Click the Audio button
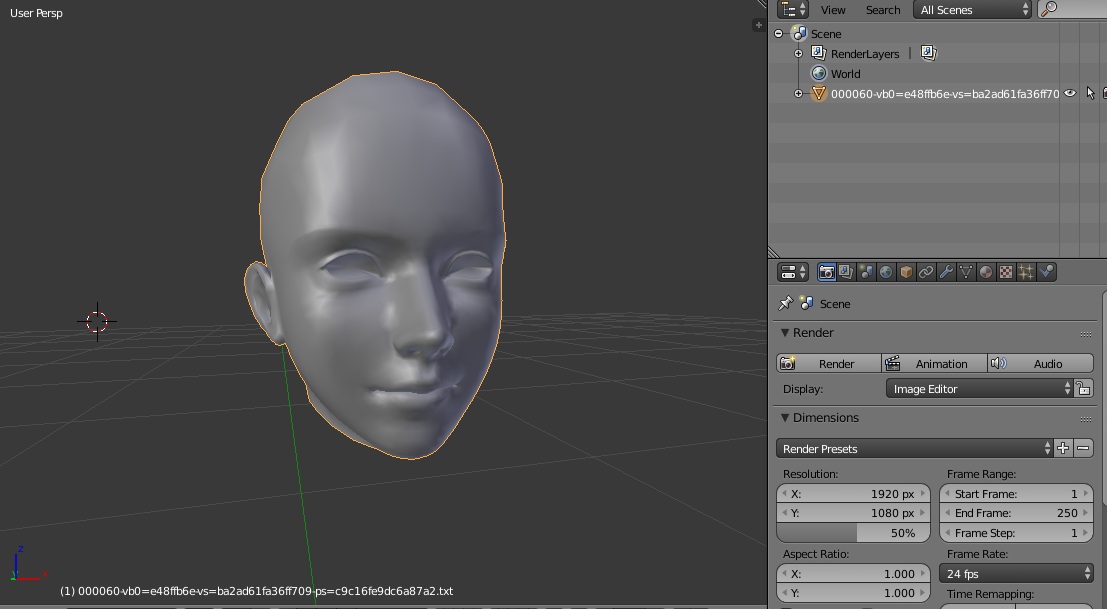Image resolution: width=1107 pixels, height=609 pixels. [1040, 364]
